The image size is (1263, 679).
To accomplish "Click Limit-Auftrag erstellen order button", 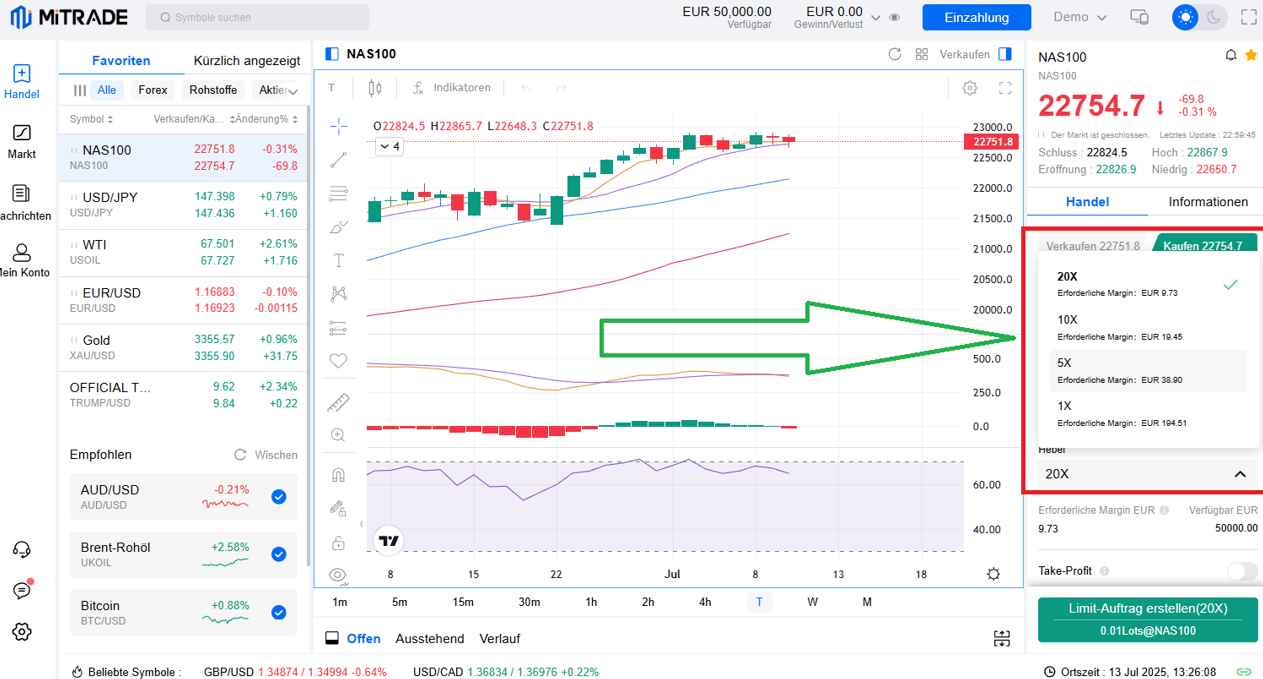I will 1147,619.
